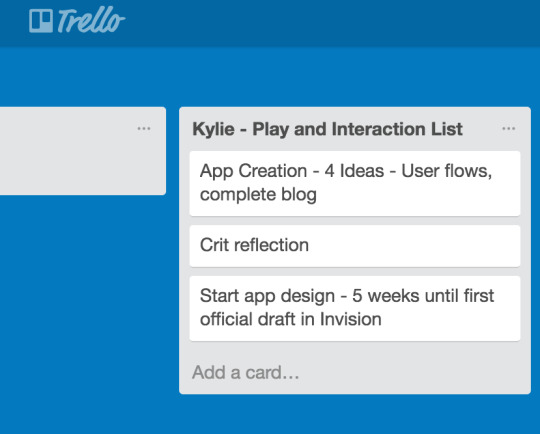
Task: Edit the 'Kylie - Play and Interaction List' title
Action: point(327,130)
